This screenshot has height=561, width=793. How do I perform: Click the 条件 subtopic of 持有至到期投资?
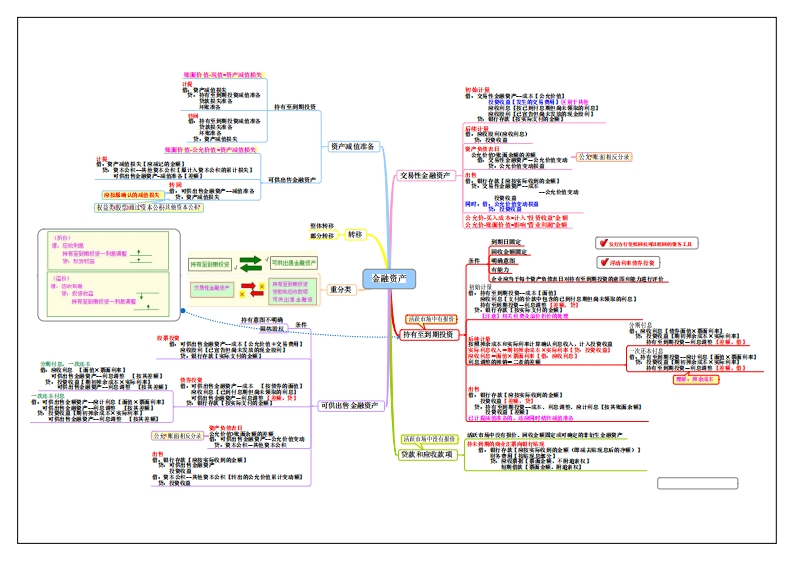474,261
